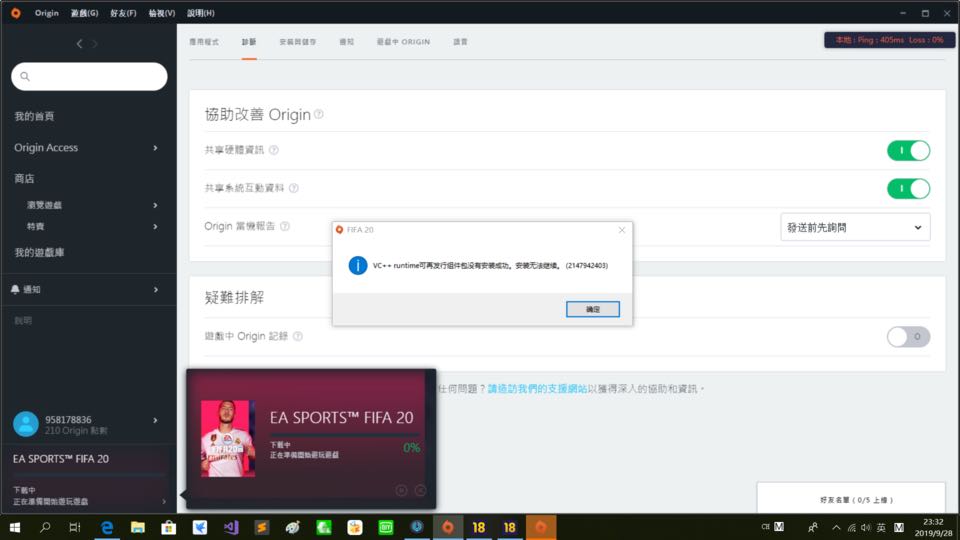Switch to the 遊戲中 ORIGIN tab

pos(403,42)
